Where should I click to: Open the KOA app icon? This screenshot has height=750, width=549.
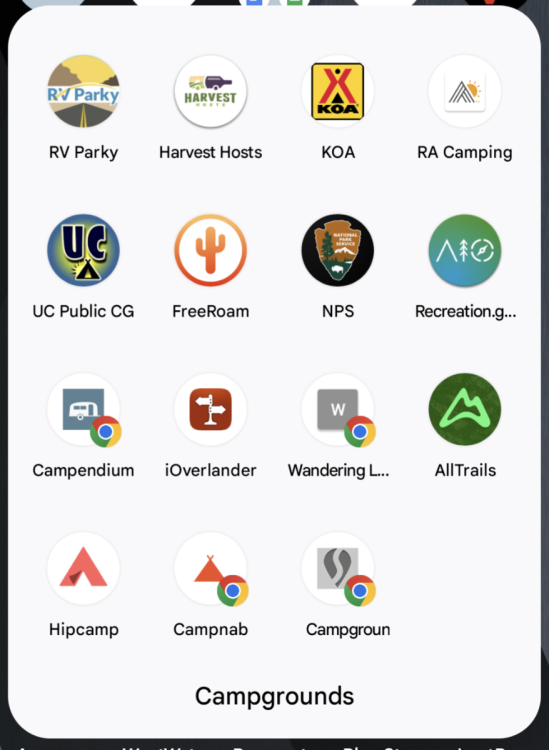click(x=338, y=91)
